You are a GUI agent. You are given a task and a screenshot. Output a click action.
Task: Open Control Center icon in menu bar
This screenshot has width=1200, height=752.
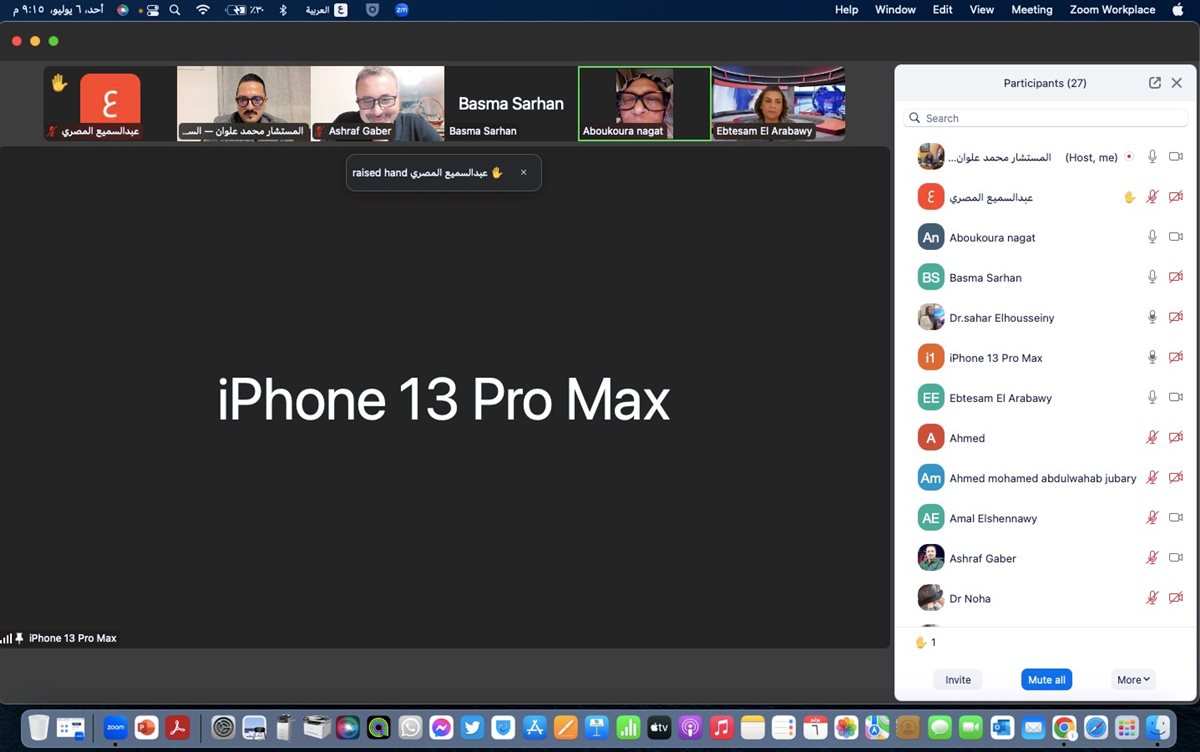point(152,10)
